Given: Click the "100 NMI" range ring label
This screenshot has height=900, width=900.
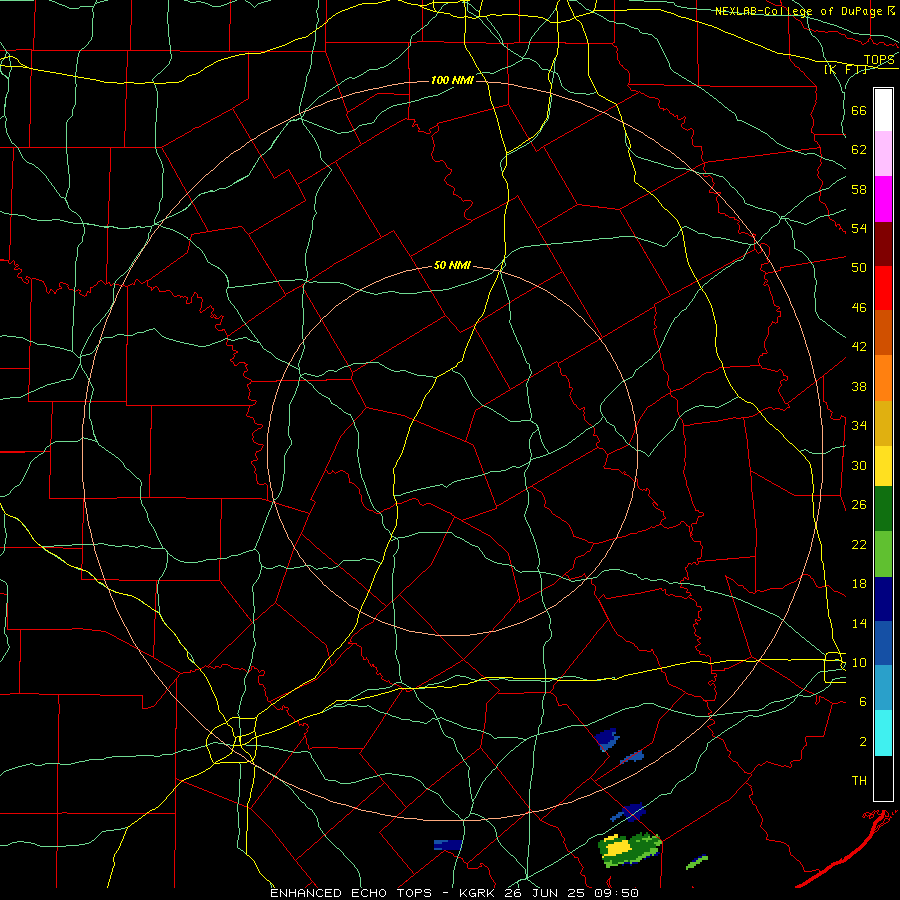Looking at the screenshot, I should [x=452, y=80].
